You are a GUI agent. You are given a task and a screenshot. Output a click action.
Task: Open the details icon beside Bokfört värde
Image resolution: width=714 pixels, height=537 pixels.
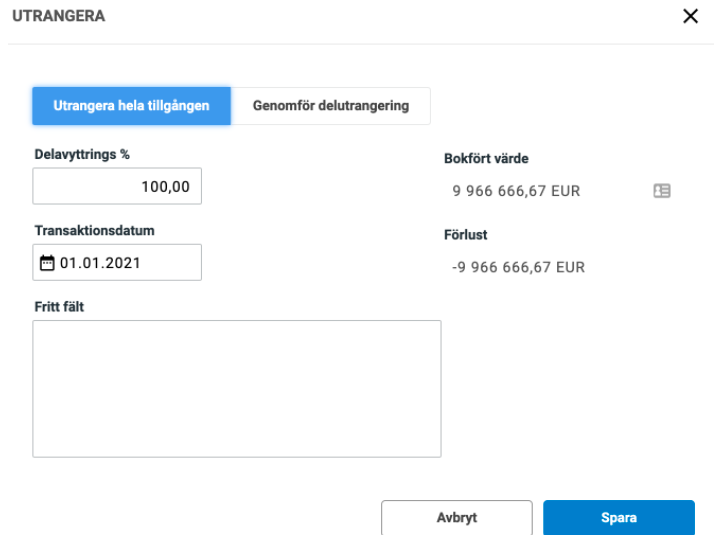tap(662, 191)
